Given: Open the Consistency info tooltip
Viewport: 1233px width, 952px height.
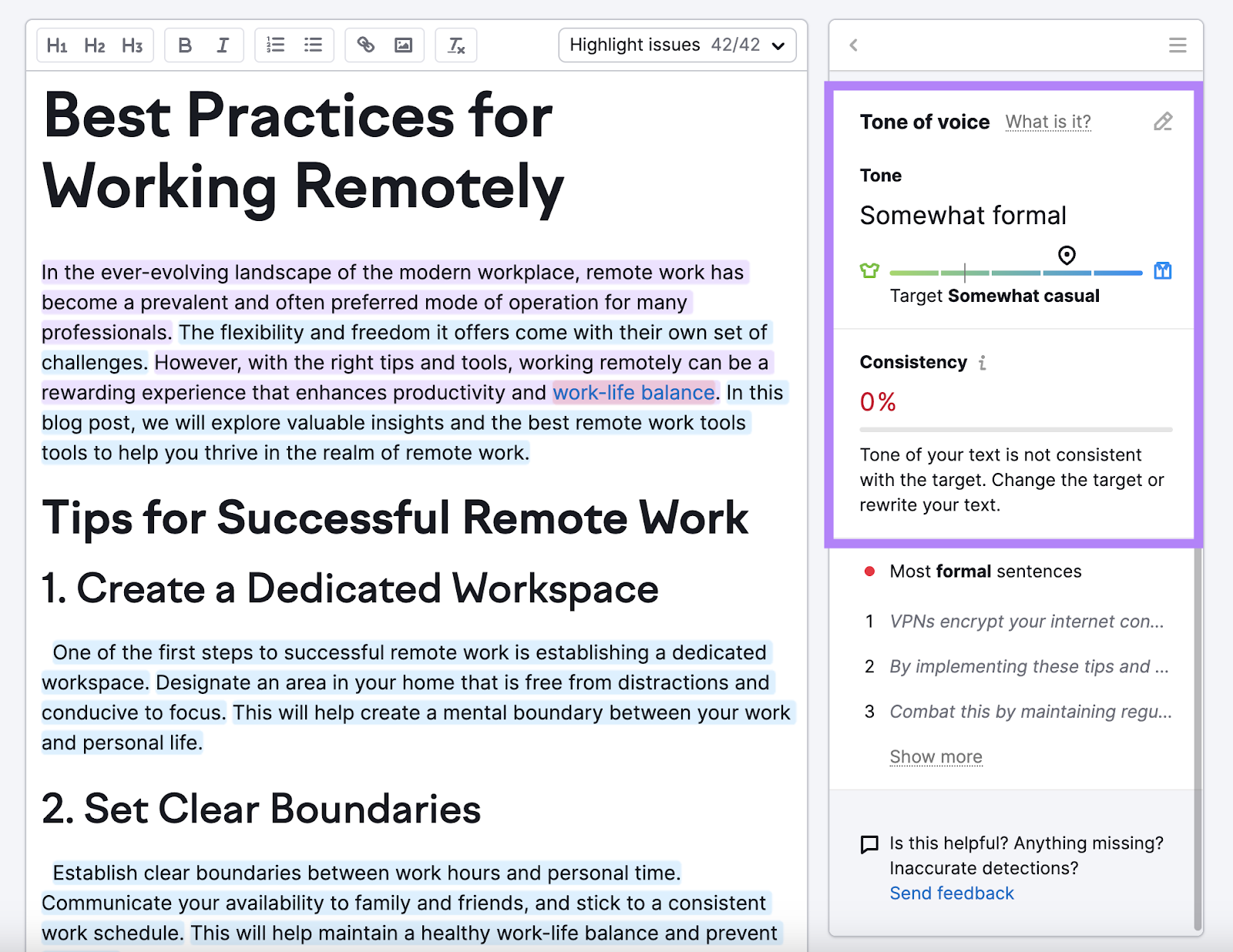Looking at the screenshot, I should [x=981, y=362].
